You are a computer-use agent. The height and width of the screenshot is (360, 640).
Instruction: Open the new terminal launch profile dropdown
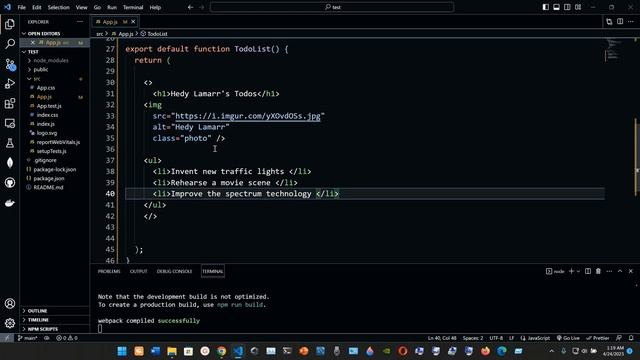[x=578, y=271]
